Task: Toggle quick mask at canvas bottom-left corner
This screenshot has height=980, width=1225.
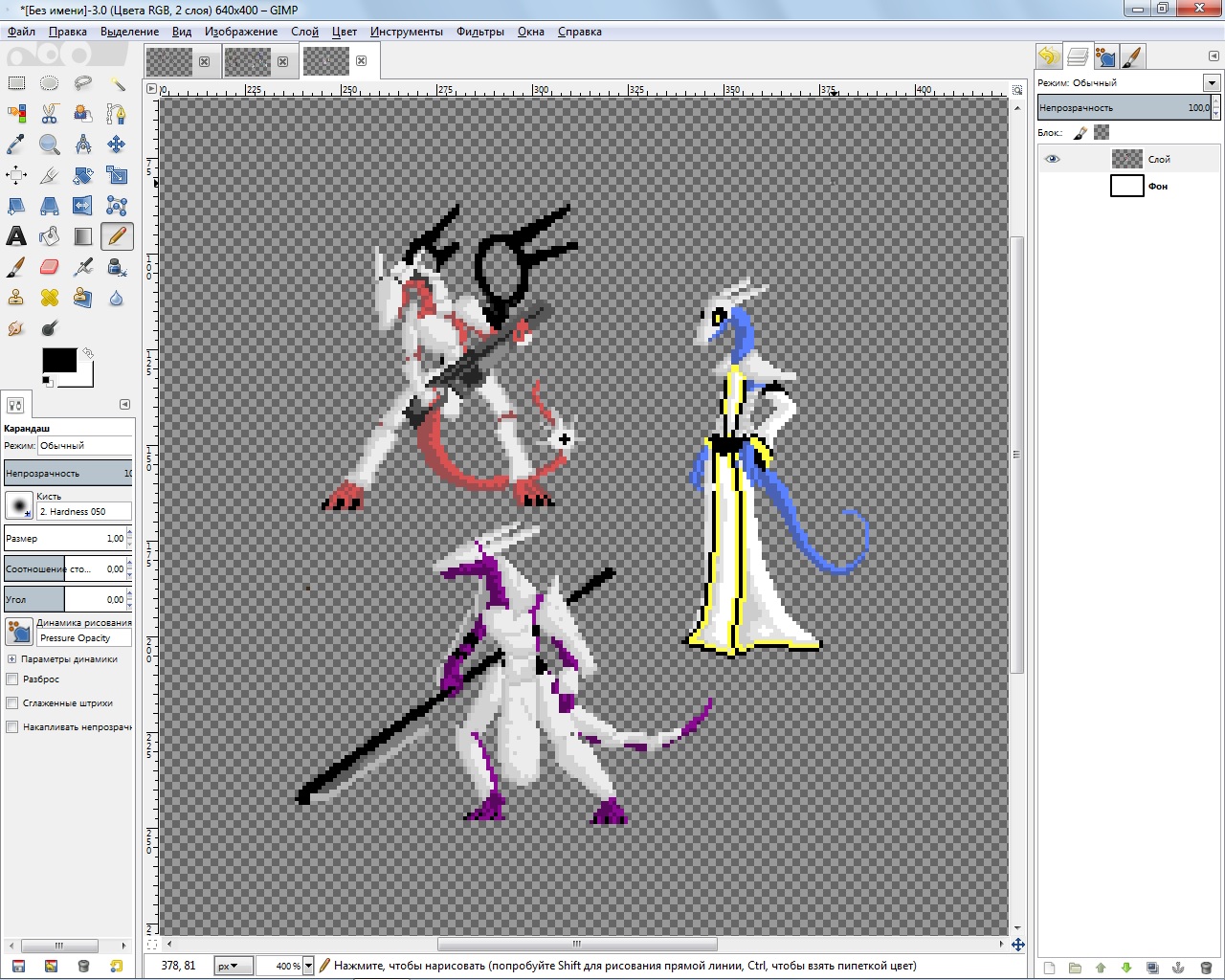Action: pos(151,944)
